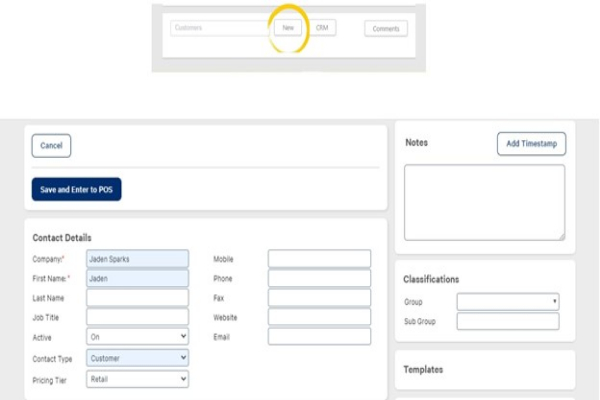
Task: Expand the Contact Type dropdown
Action: pyautogui.click(x=137, y=357)
